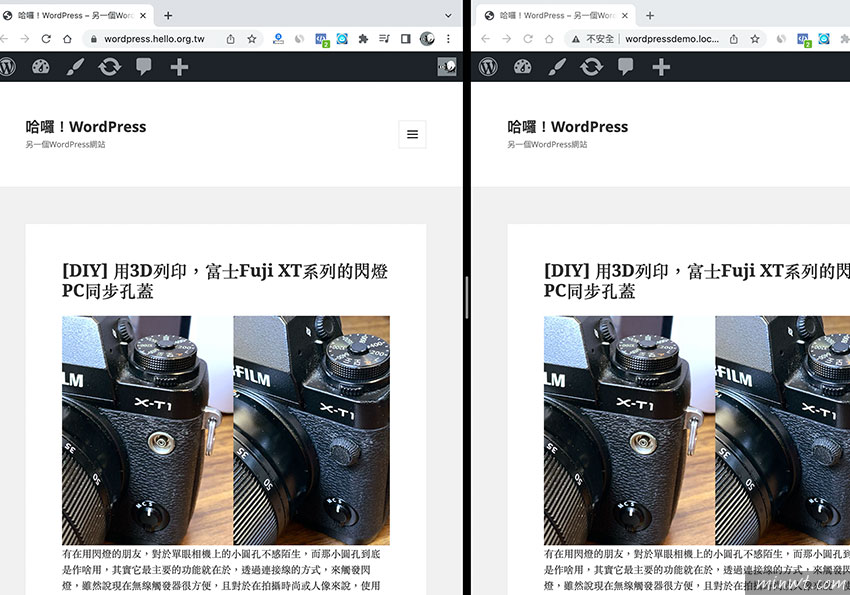The image size is (850, 595).
Task: Click the Fuji X-T1 camera image, wordpressdemo window
Action: pos(697,430)
